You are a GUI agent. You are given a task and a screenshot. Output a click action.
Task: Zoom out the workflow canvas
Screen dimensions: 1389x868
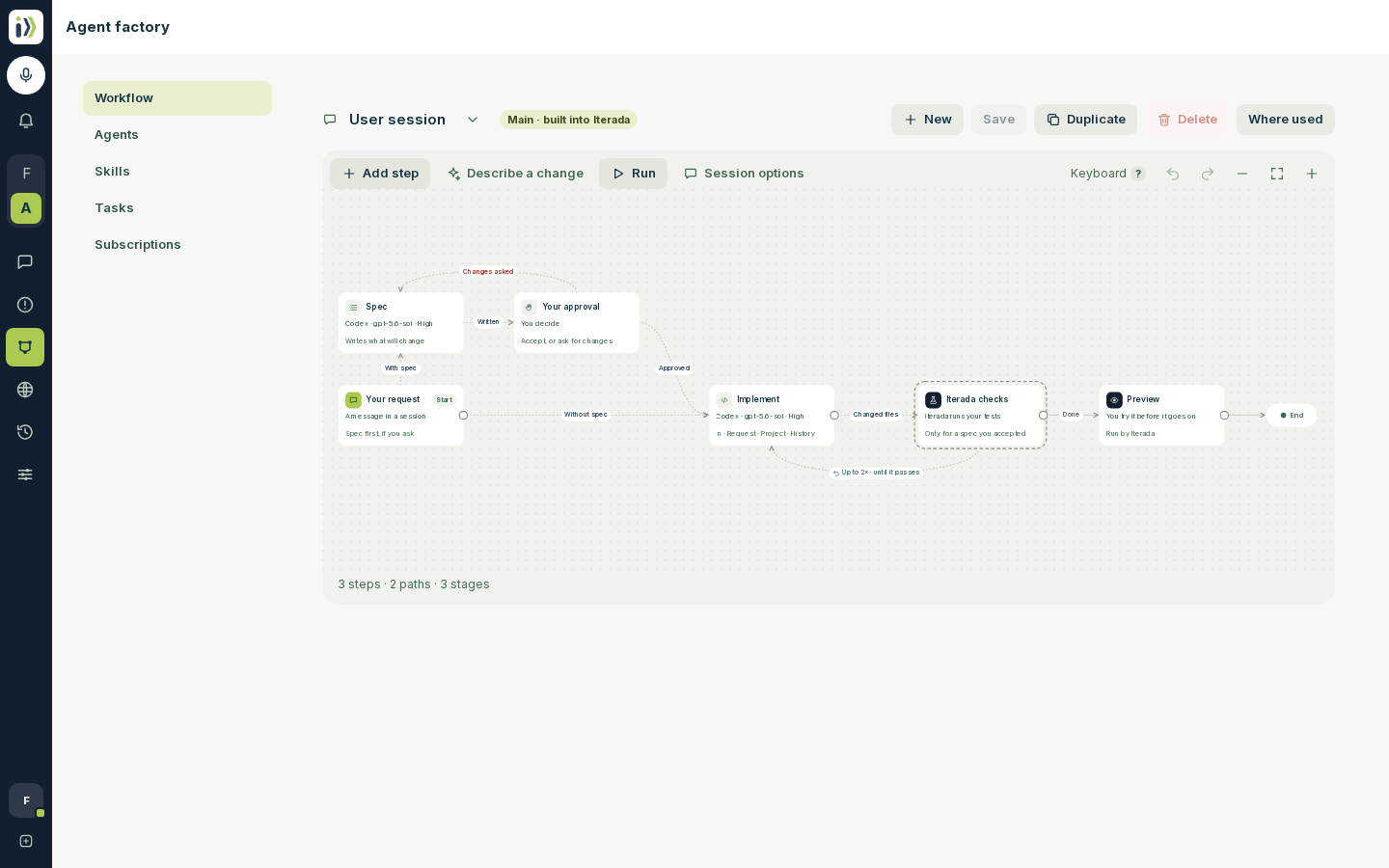(1242, 174)
